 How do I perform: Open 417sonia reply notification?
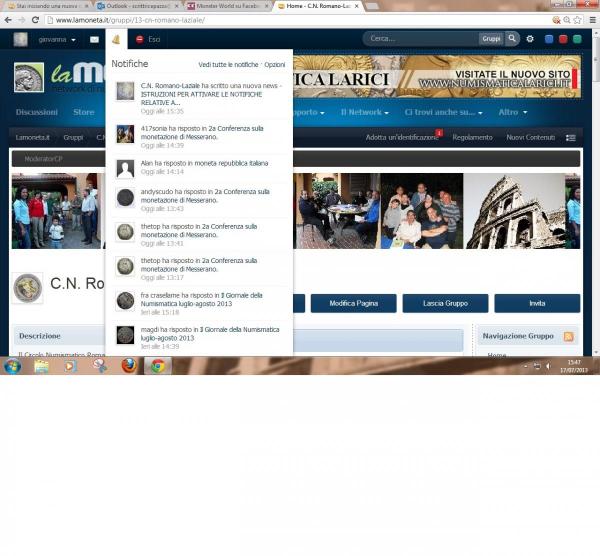tap(199, 137)
